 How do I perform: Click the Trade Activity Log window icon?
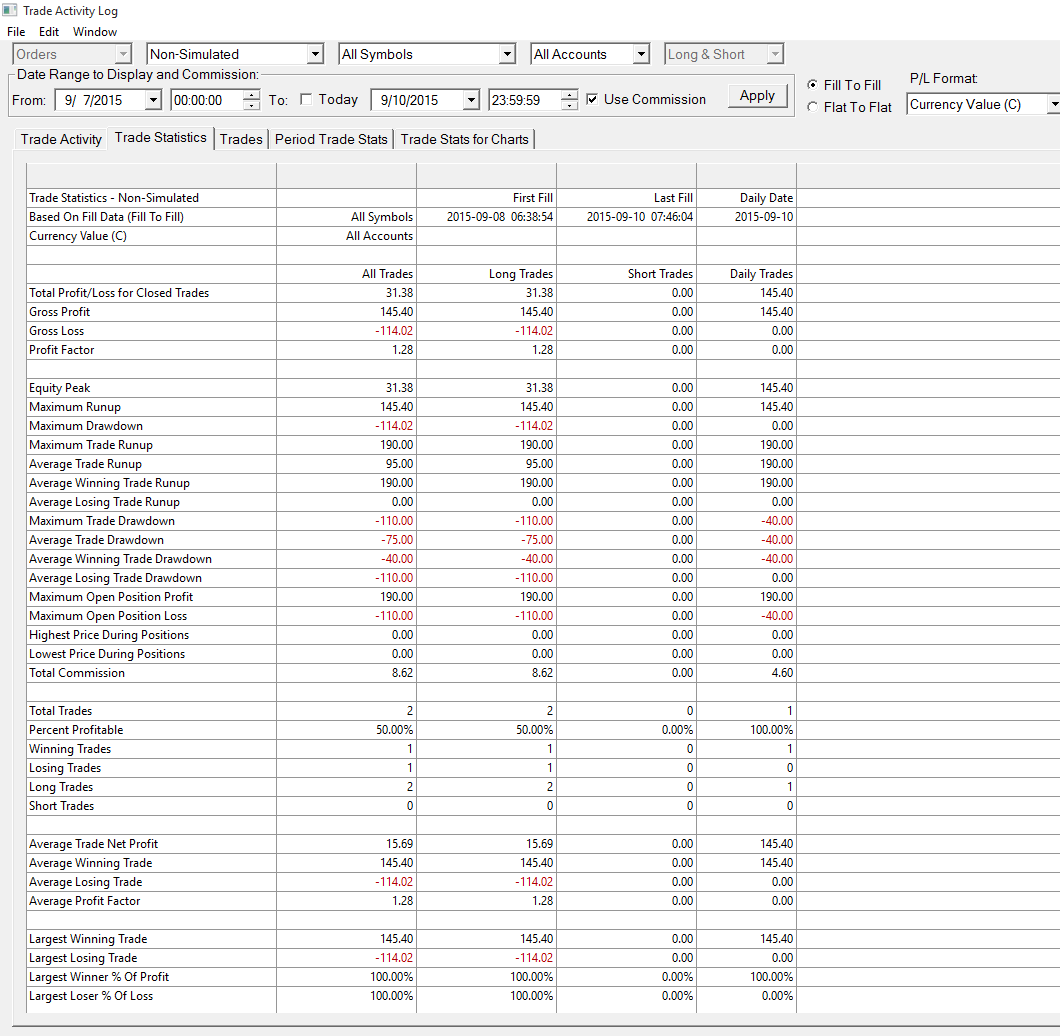[9, 10]
